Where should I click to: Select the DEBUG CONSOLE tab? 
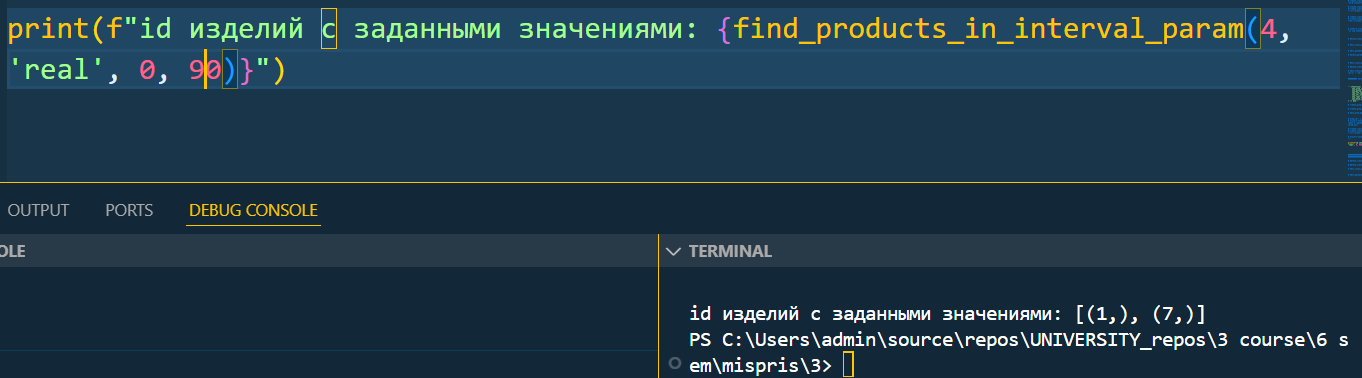click(x=253, y=210)
